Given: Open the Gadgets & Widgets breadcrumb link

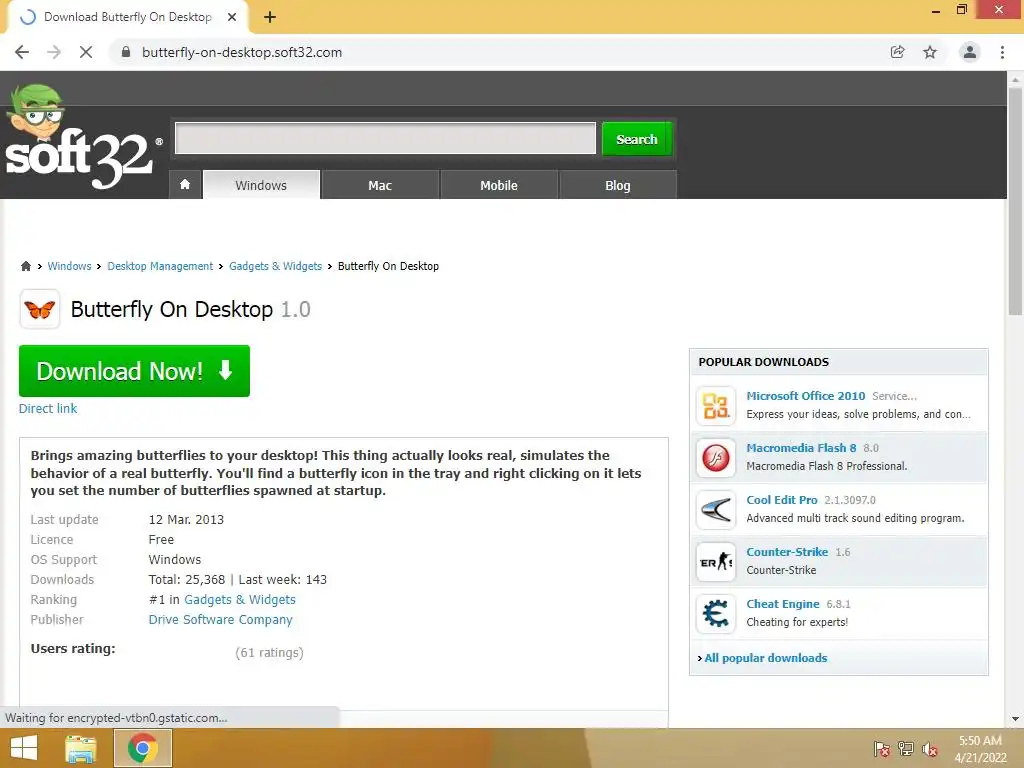Looking at the screenshot, I should [x=276, y=266].
